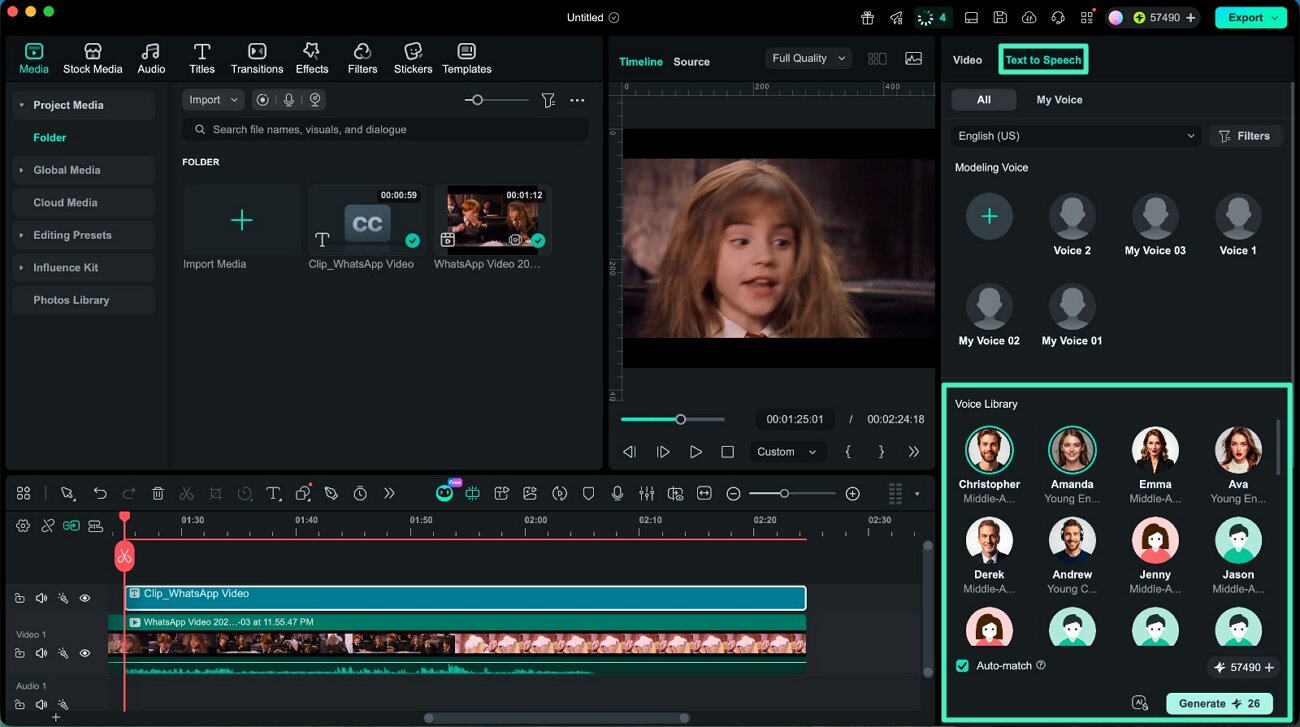Viewport: 1300px width, 727px height.
Task: Click the voiceover microphone in timeline toolbar
Action: click(x=618, y=493)
